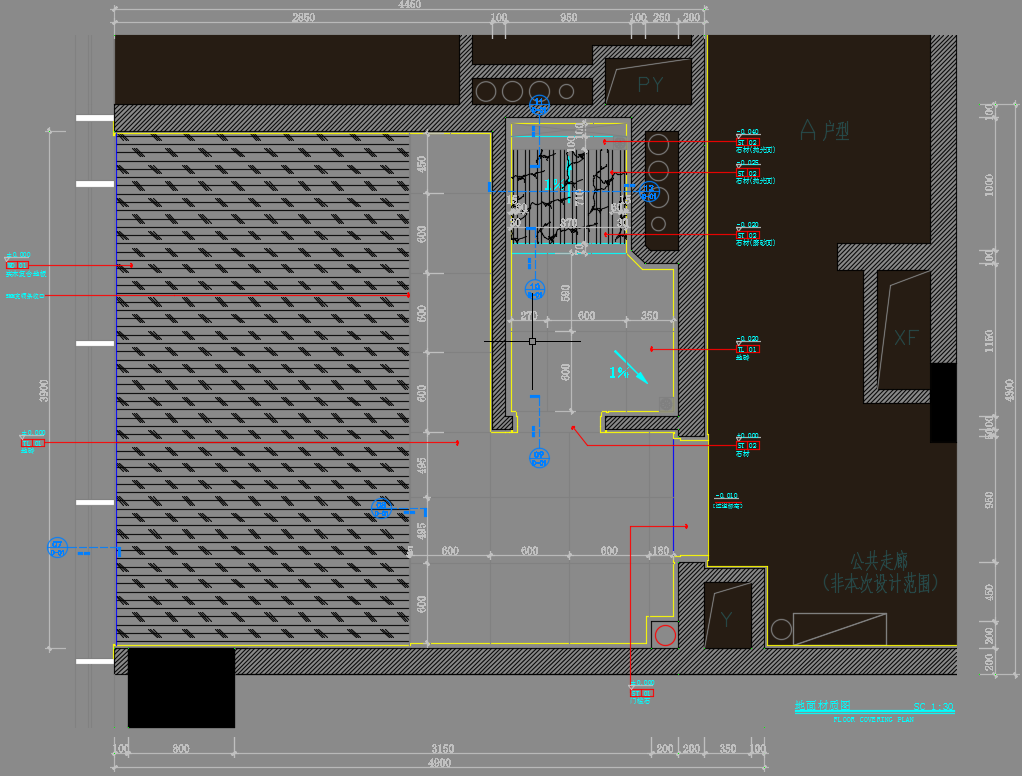Click the red circle floor drain symbol
1022x776 pixels.
click(666, 635)
